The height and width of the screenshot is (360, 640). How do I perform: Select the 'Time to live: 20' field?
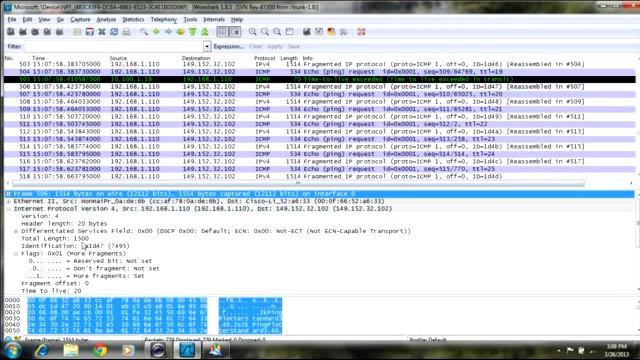point(51,291)
